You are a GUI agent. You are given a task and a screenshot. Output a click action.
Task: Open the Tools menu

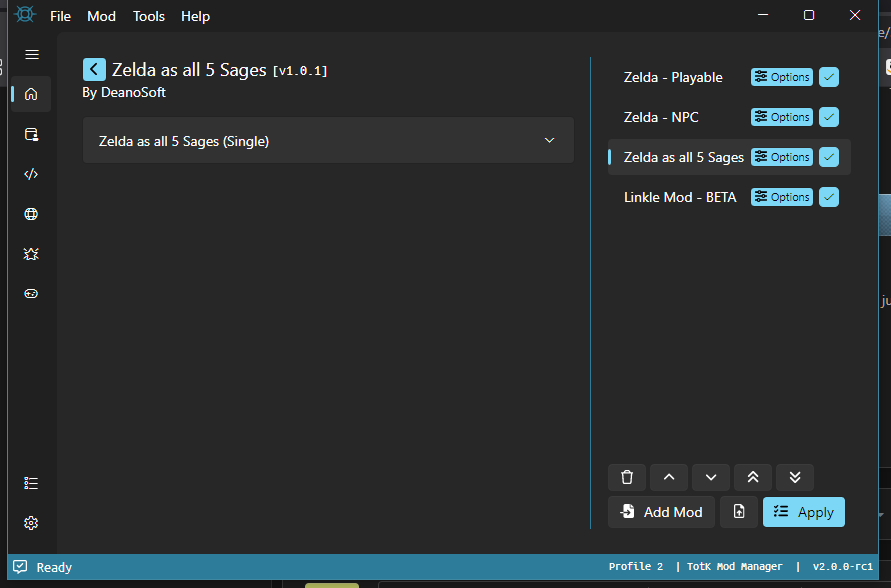[149, 16]
